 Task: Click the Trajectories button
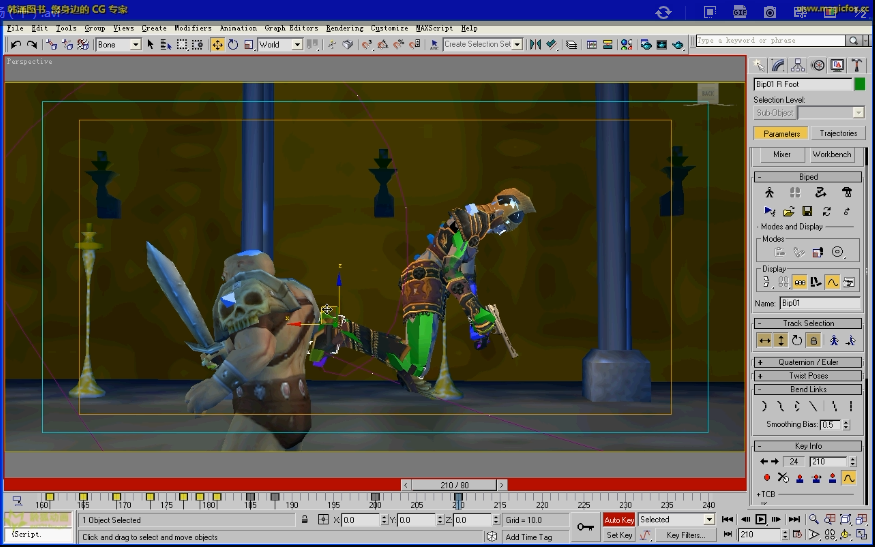pos(838,133)
